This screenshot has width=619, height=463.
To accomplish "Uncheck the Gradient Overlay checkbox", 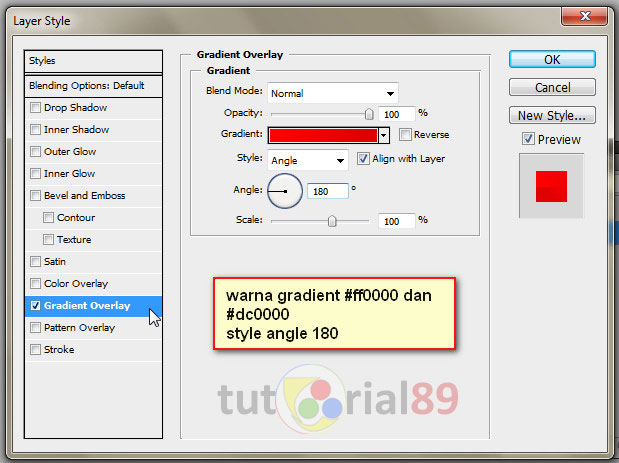I will (x=35, y=306).
